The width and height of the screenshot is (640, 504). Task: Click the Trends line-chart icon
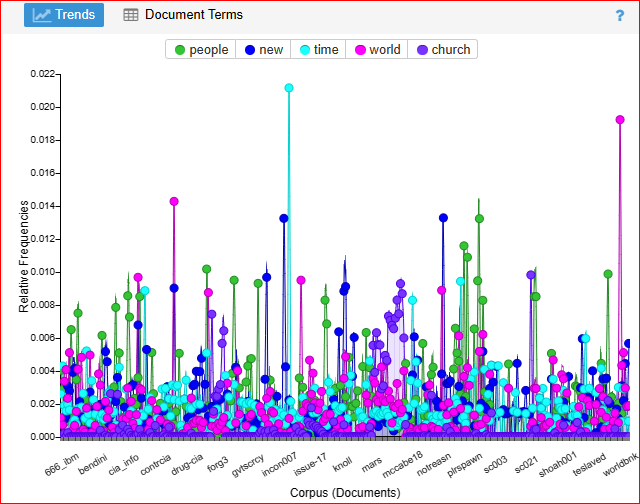[x=42, y=15]
